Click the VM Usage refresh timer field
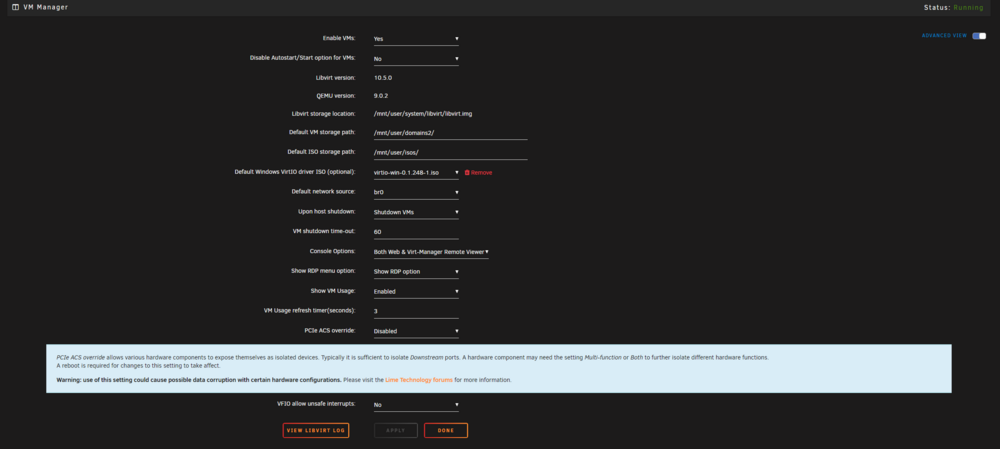The height and width of the screenshot is (449, 1000). 416,311
